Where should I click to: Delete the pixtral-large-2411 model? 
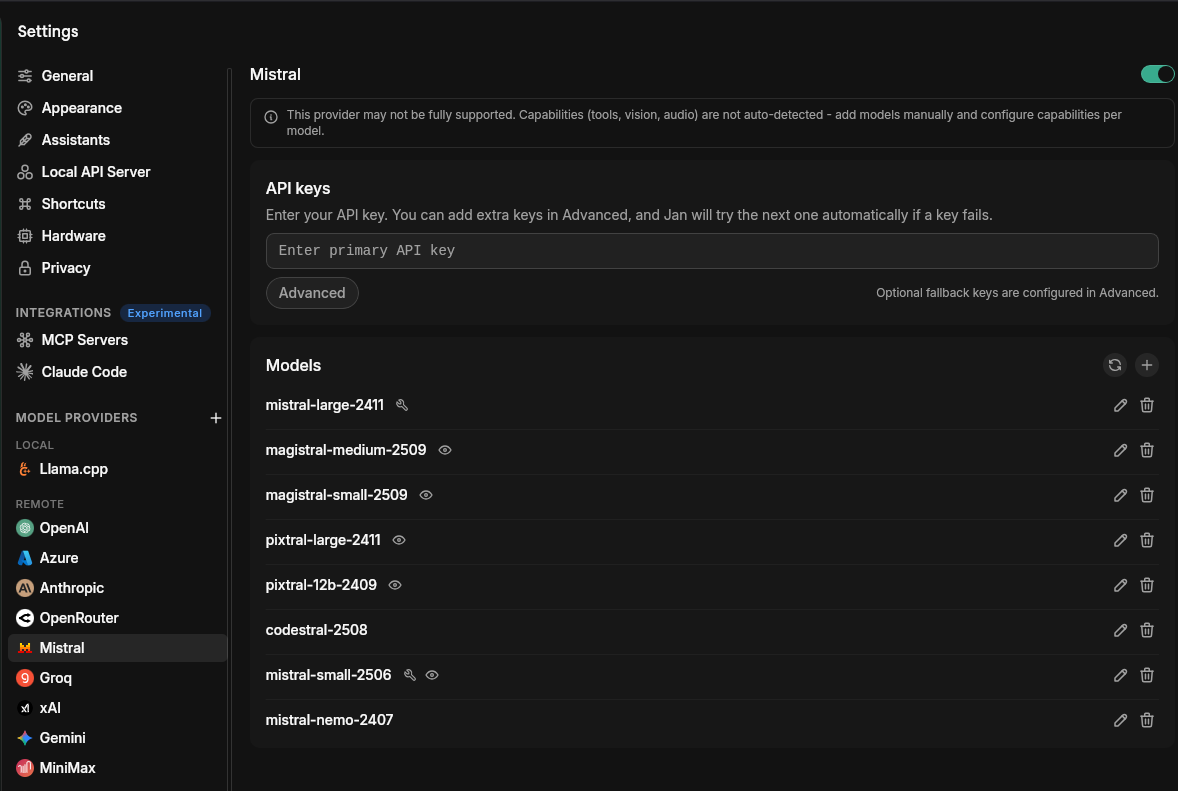1146,541
